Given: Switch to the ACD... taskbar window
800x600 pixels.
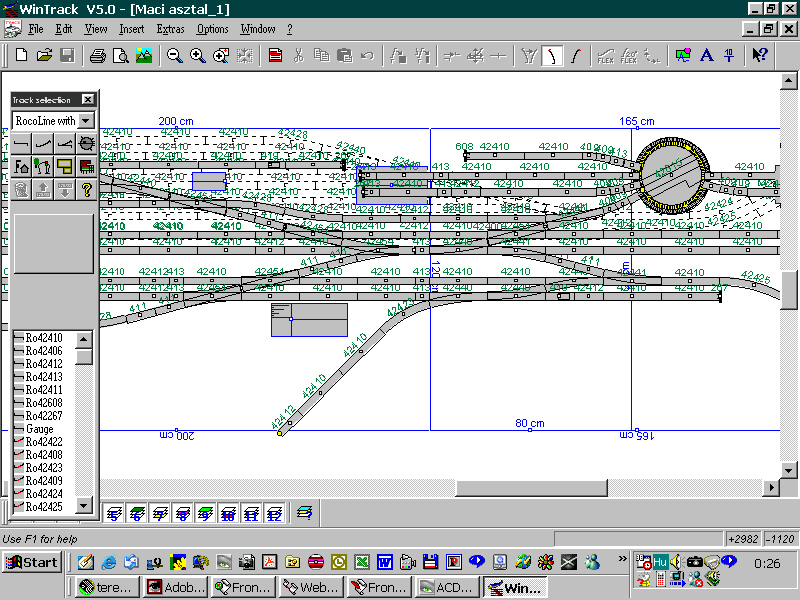Looking at the screenshot, I should (x=447, y=587).
